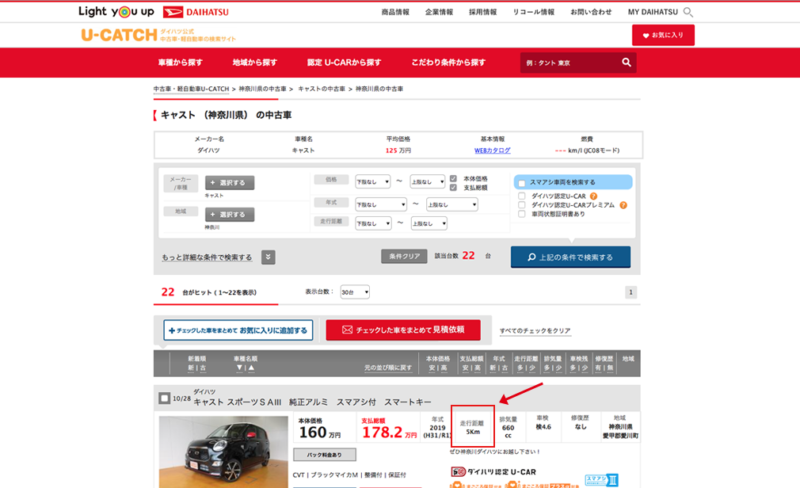The height and width of the screenshot is (488, 800).
Task: Sort car names descending with the ▼ arrow
Action: point(239,368)
